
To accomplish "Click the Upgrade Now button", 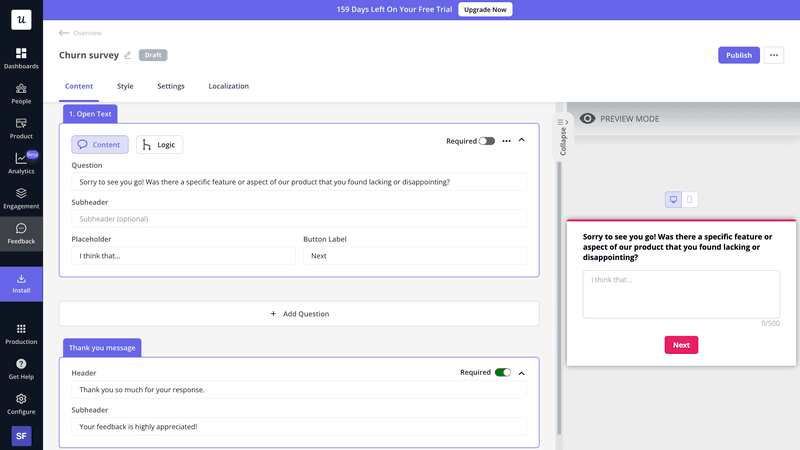I will (486, 9).
